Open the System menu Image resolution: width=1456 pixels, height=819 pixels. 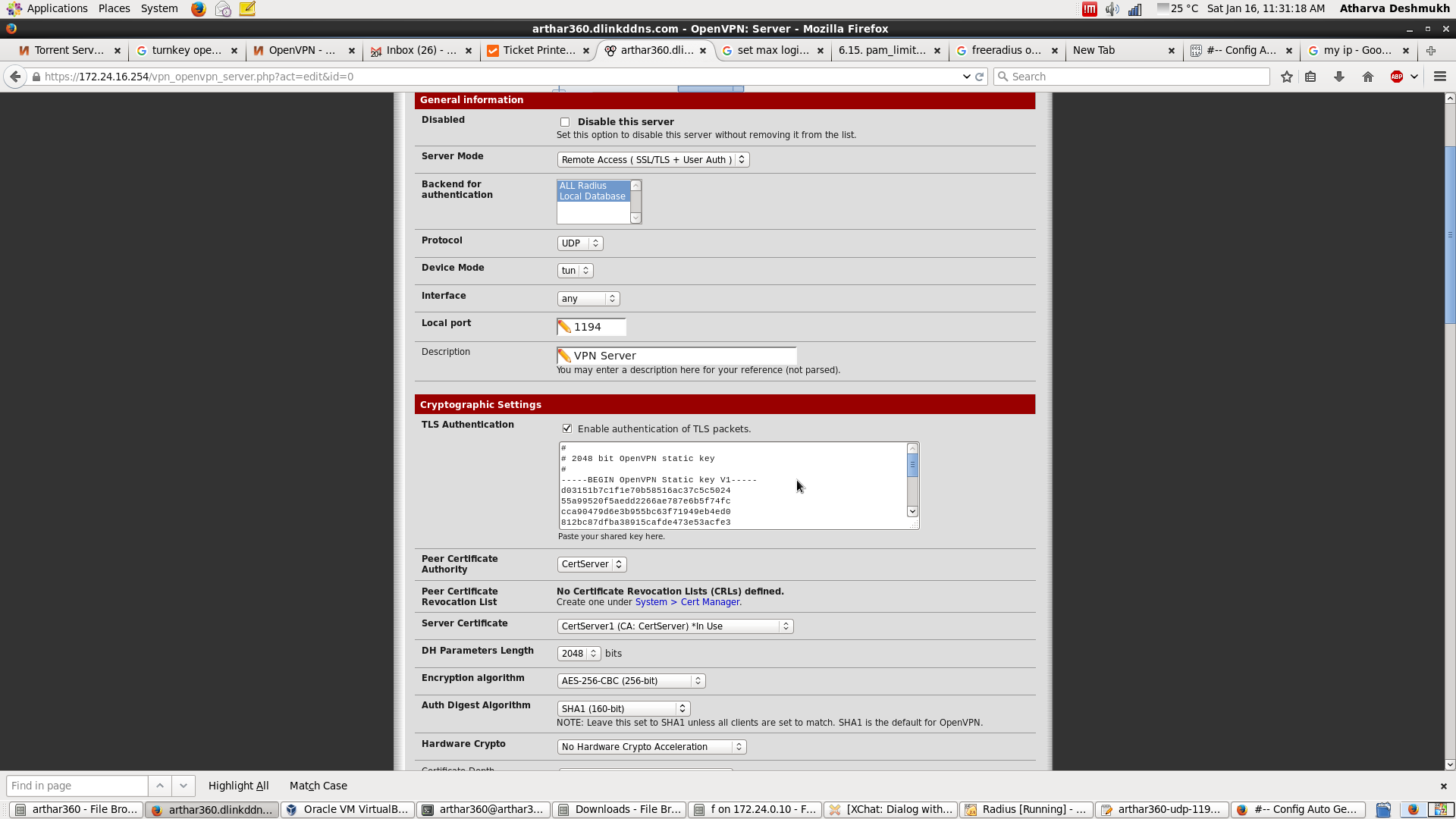click(x=159, y=8)
